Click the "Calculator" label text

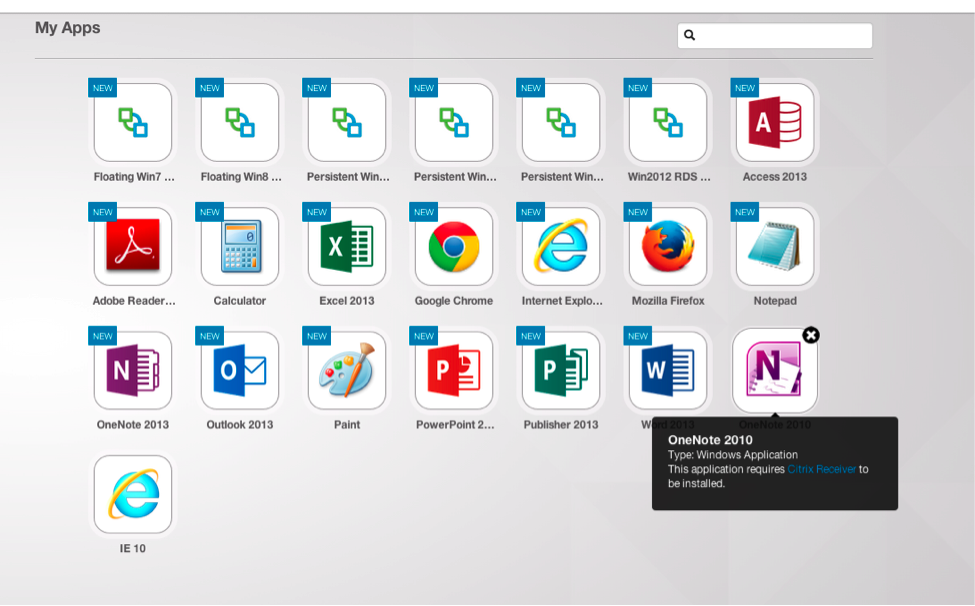pos(240,301)
